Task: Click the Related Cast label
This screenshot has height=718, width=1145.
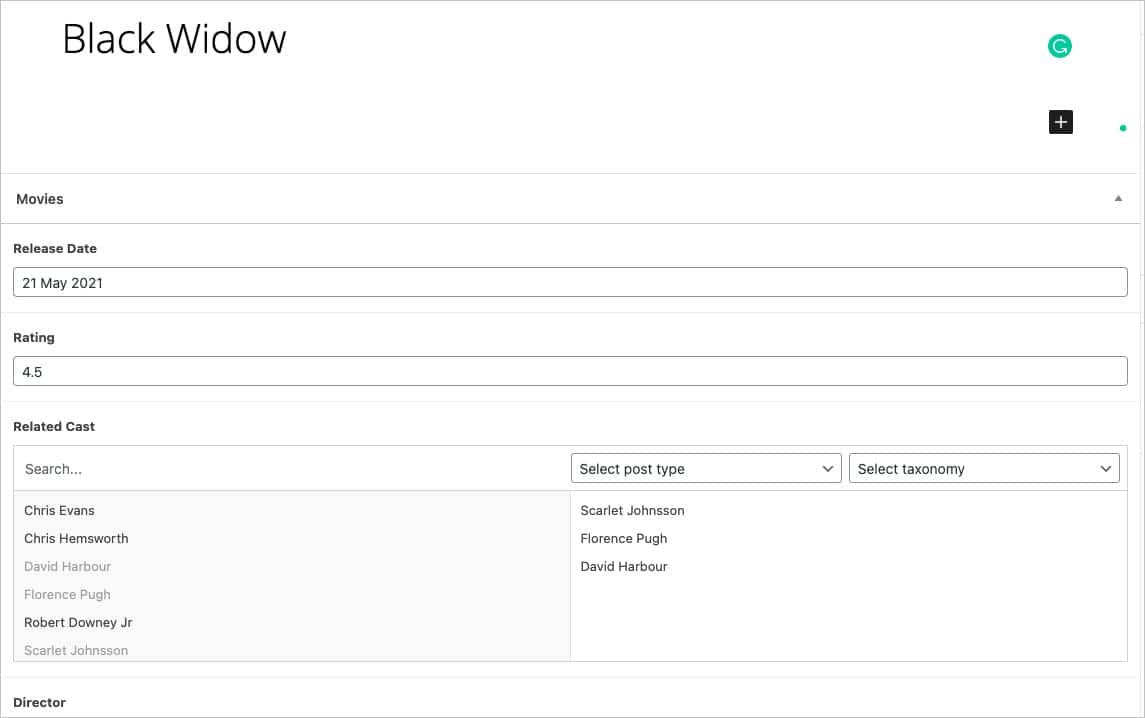Action: [54, 427]
